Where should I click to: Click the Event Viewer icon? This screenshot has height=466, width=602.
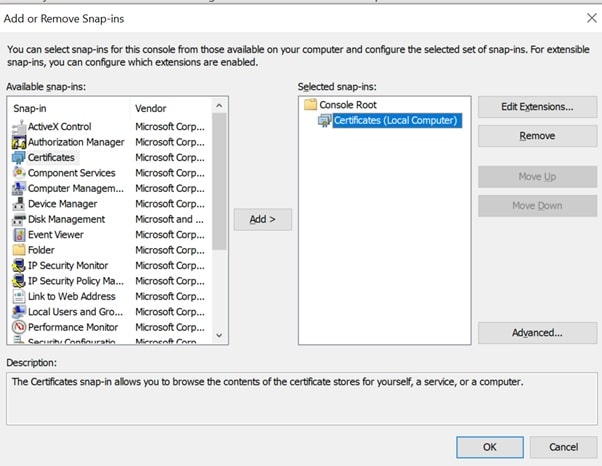pyautogui.click(x=19, y=235)
